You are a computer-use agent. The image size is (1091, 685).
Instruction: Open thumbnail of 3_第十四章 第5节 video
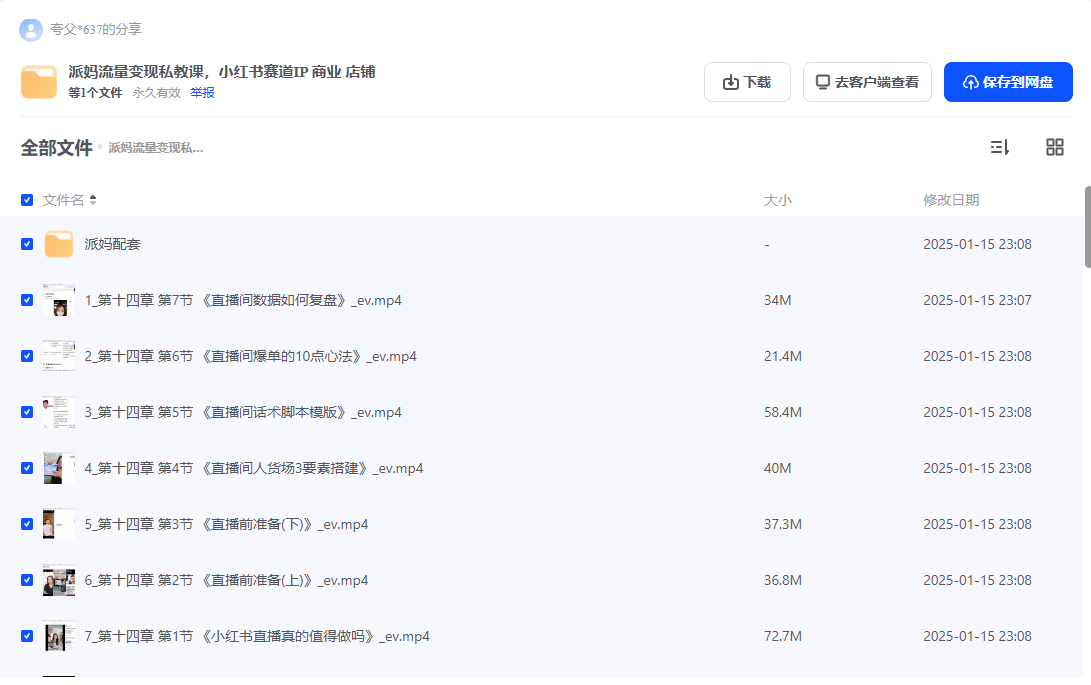pos(59,412)
